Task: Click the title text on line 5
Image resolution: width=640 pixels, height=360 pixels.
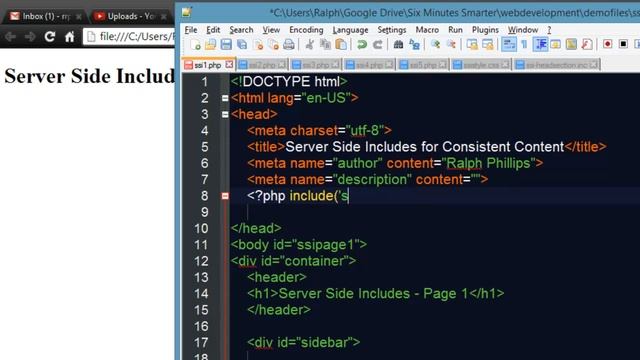Action: point(424,147)
